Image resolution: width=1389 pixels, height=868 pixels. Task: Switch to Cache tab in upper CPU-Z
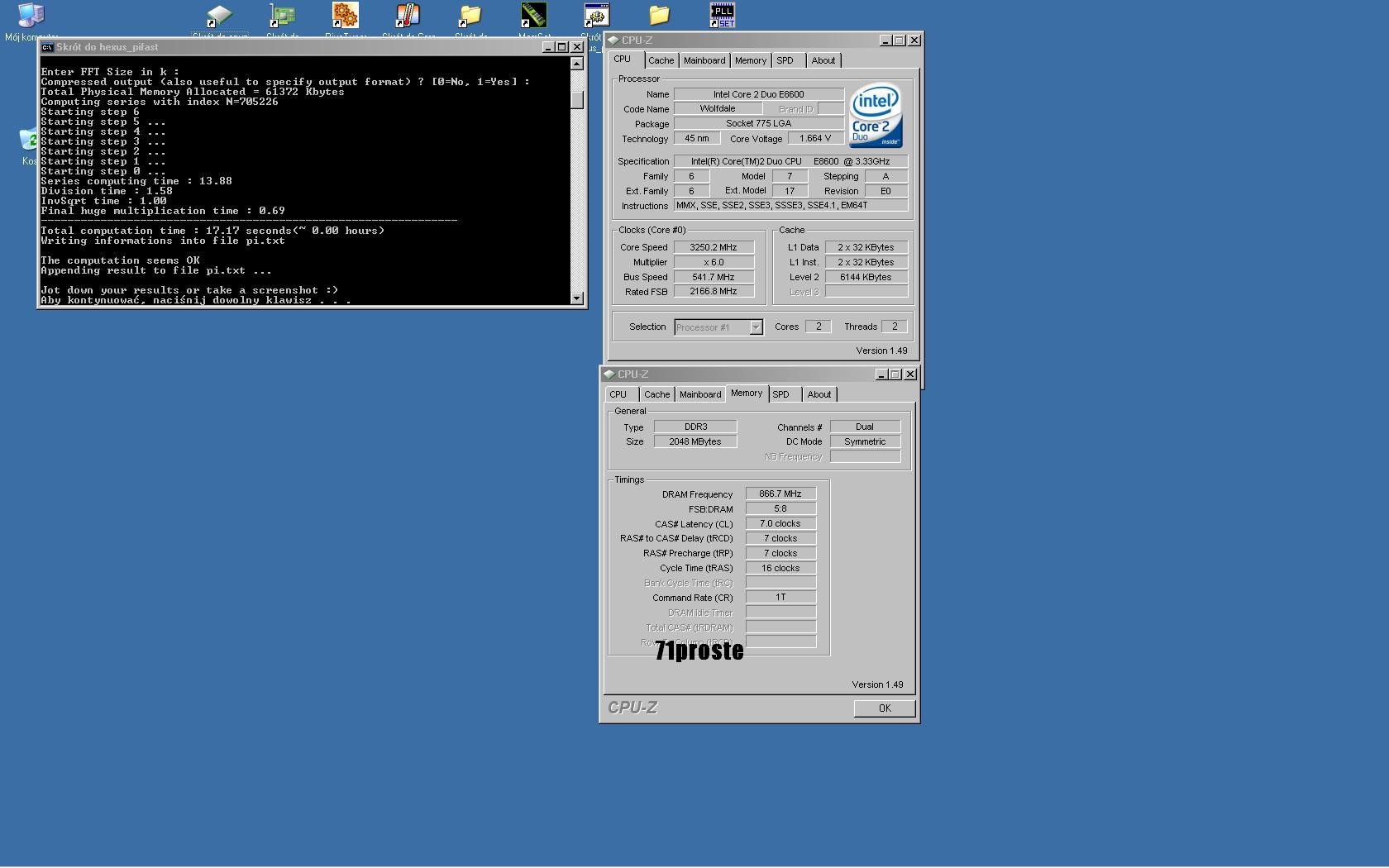click(x=661, y=60)
